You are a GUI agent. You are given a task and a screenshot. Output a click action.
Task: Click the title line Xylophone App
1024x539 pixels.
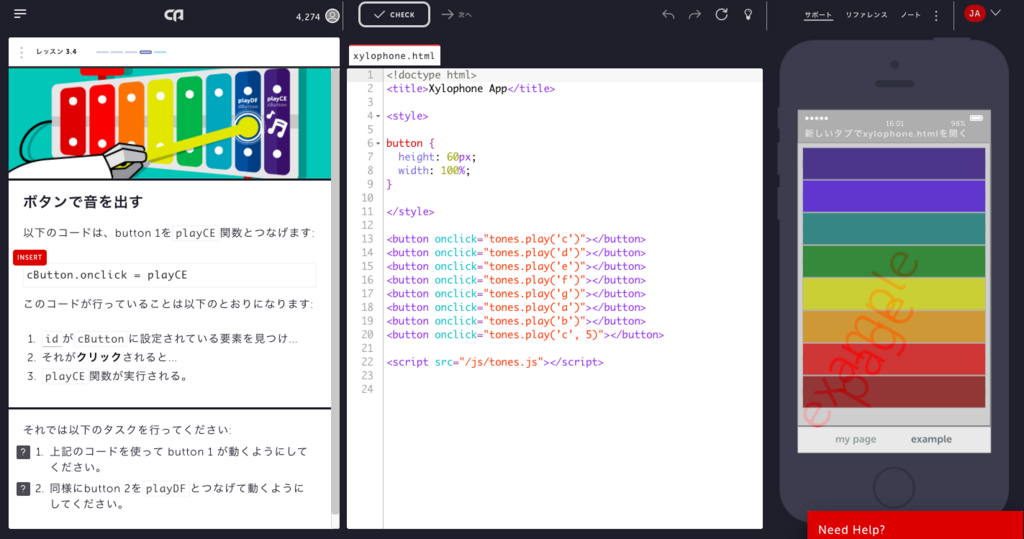click(470, 89)
